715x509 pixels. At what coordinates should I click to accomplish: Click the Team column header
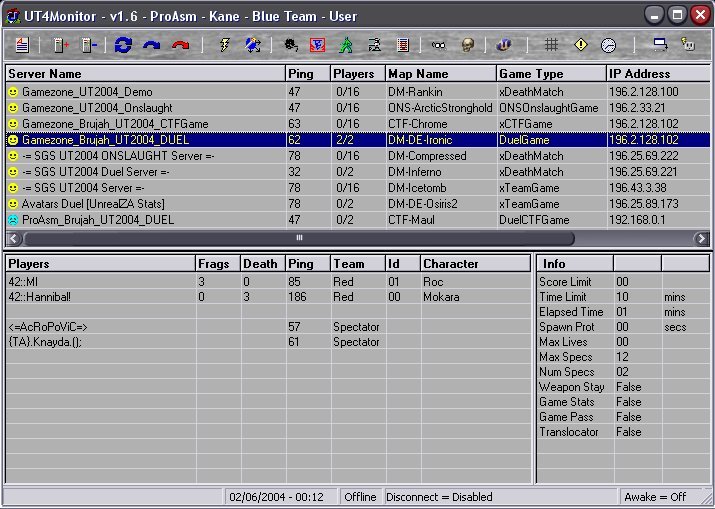pyautogui.click(x=358, y=264)
